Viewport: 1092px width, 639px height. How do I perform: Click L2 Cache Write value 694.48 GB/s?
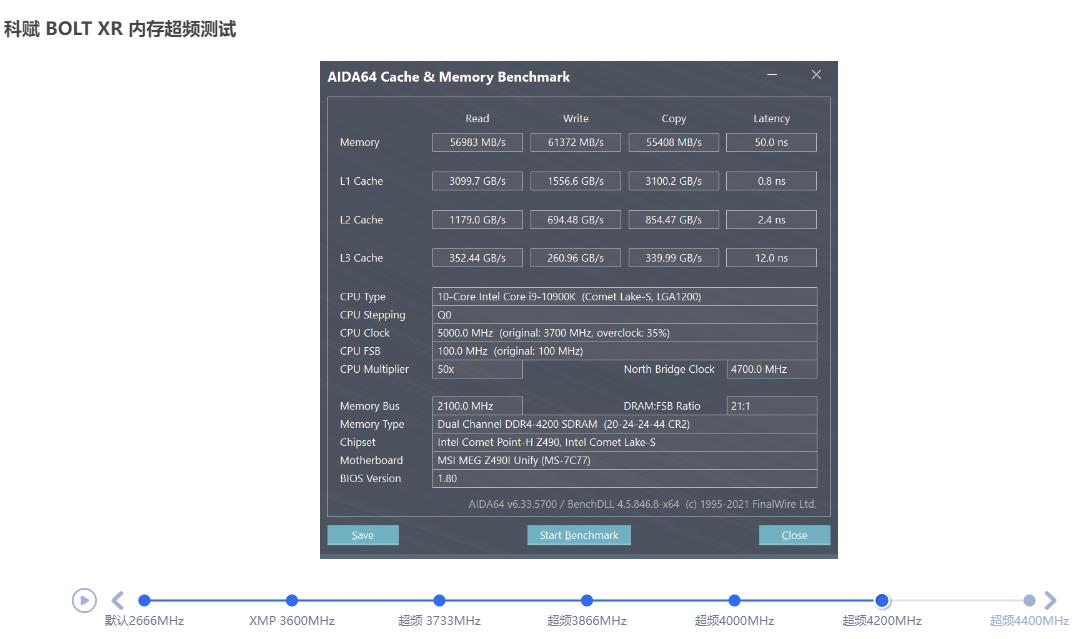(575, 219)
